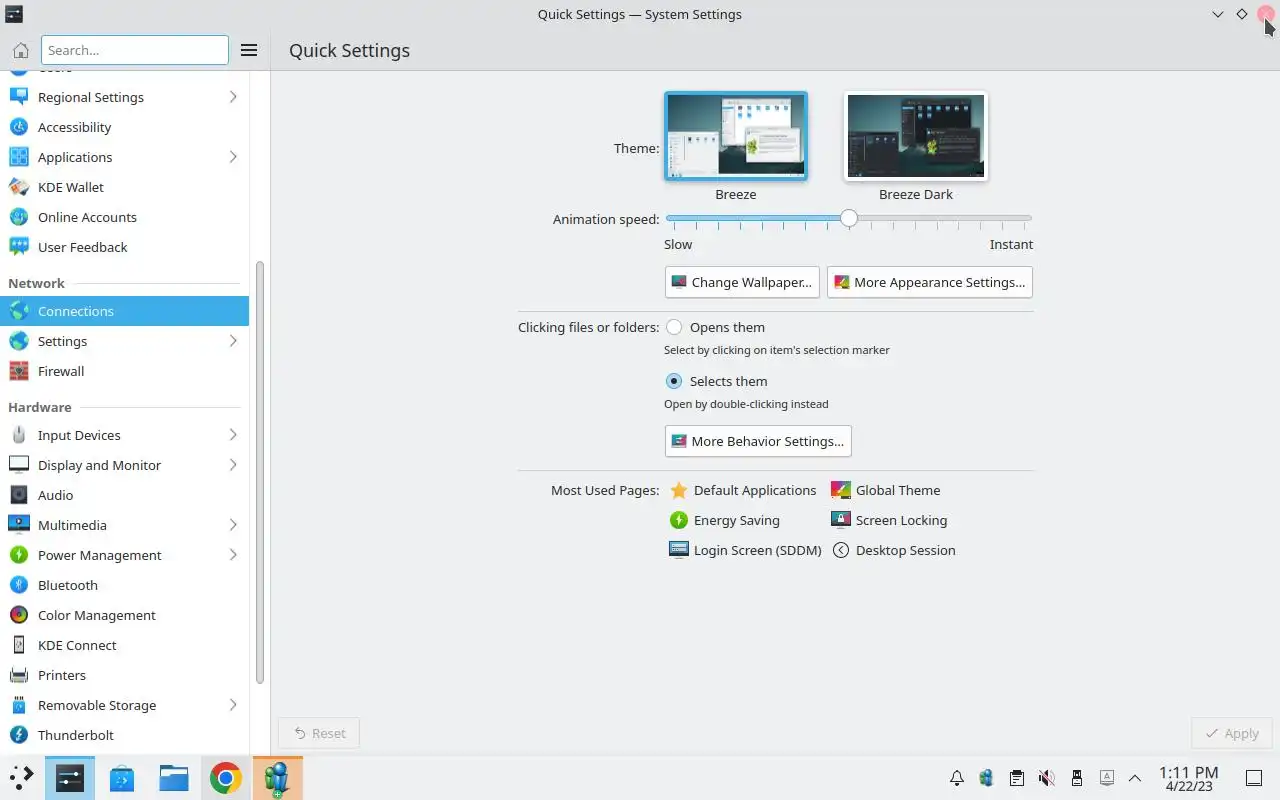1280x800 pixels.
Task: Click the Display and Monitor icon
Action: 18,465
